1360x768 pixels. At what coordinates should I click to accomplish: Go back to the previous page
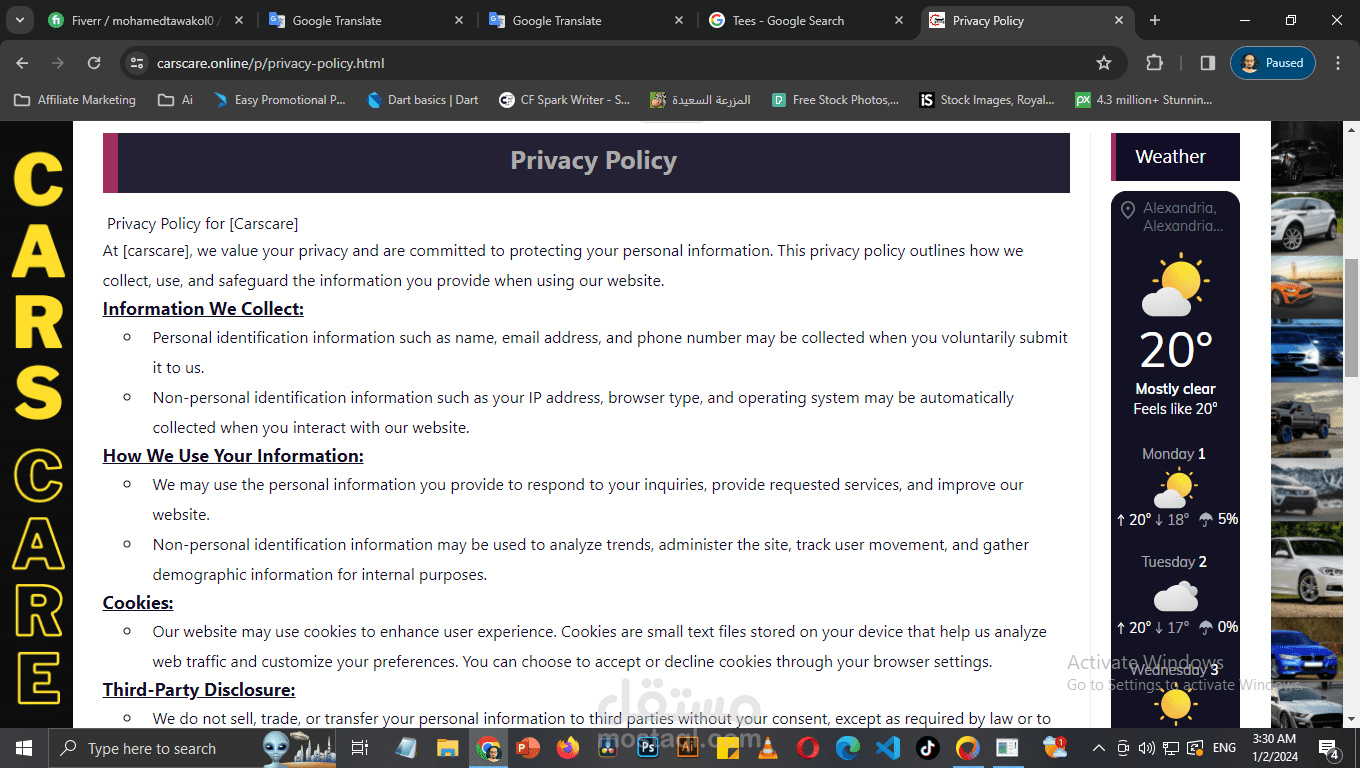pyautogui.click(x=22, y=63)
